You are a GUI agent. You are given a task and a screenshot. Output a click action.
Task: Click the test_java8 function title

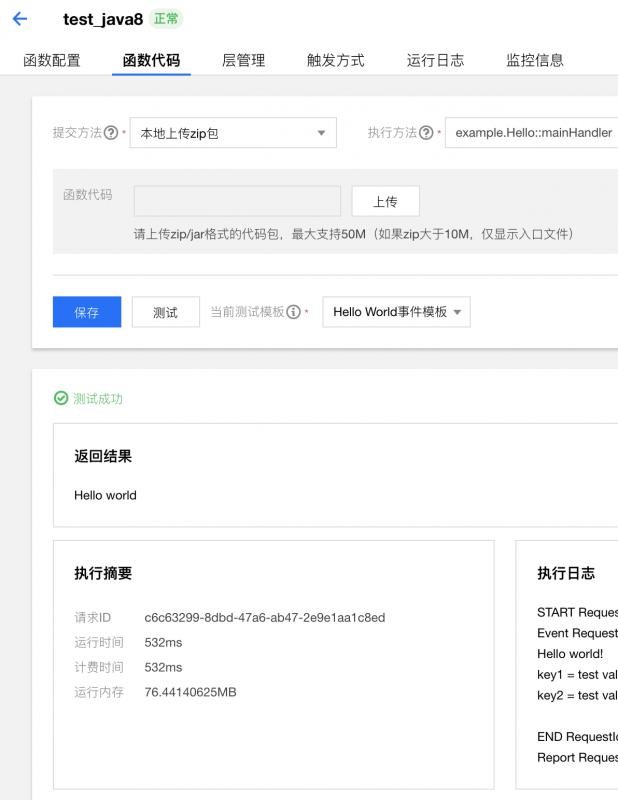coord(103,19)
